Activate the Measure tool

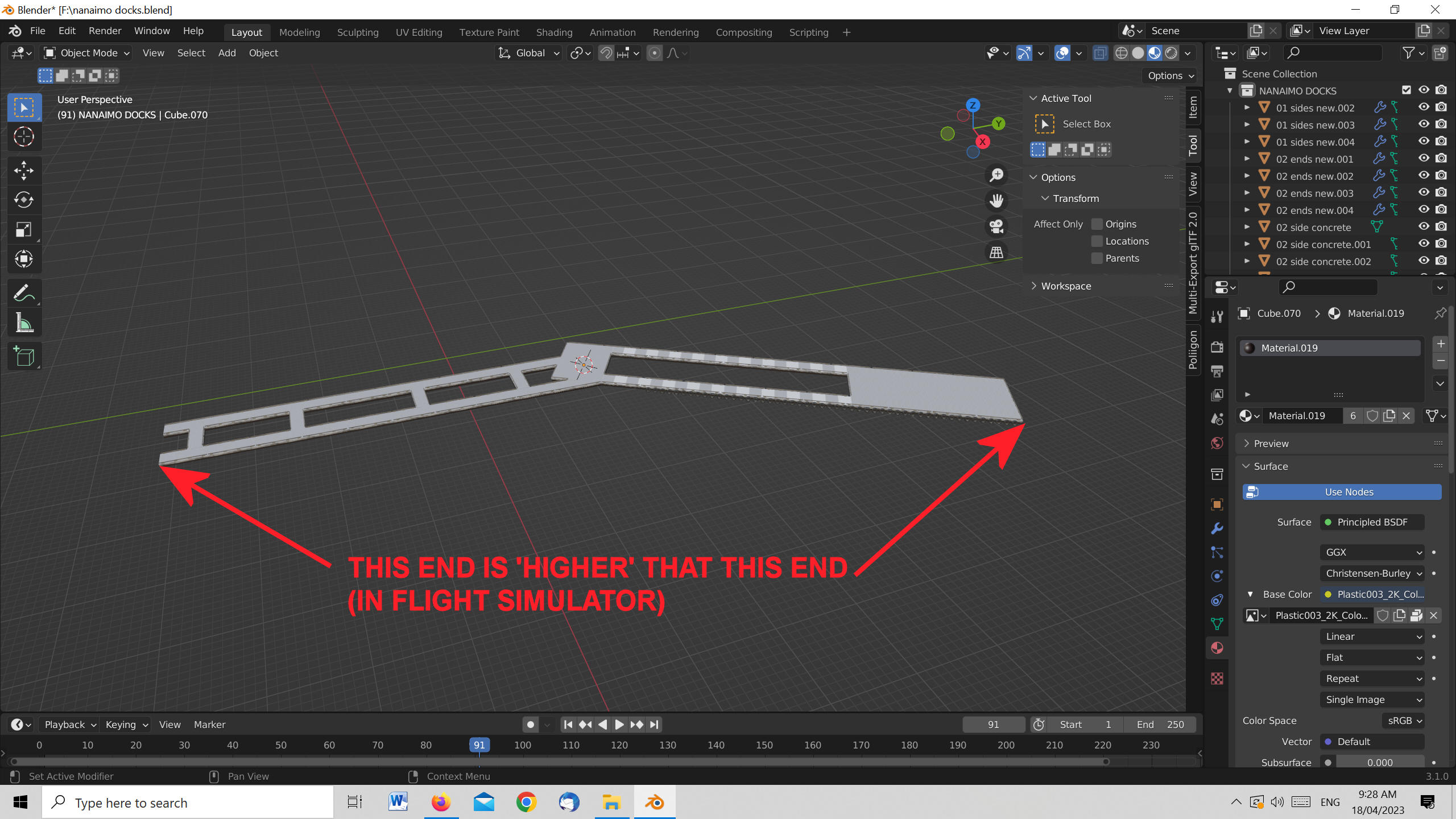[24, 322]
